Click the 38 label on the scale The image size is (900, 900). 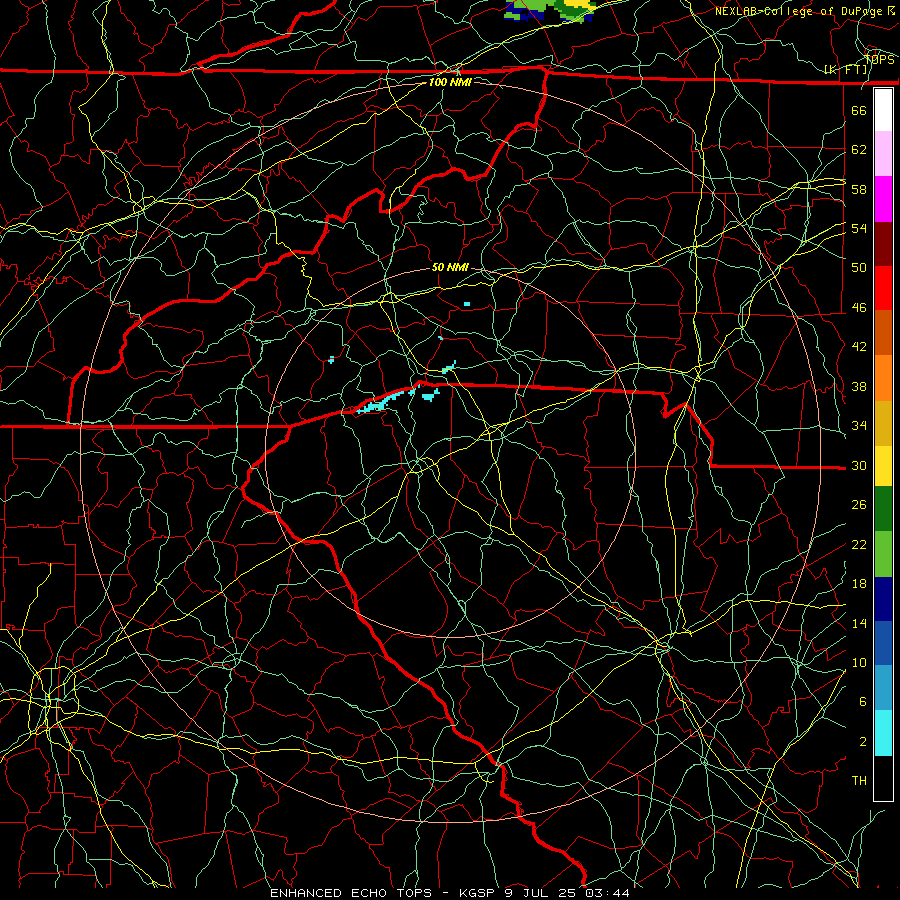(859, 386)
